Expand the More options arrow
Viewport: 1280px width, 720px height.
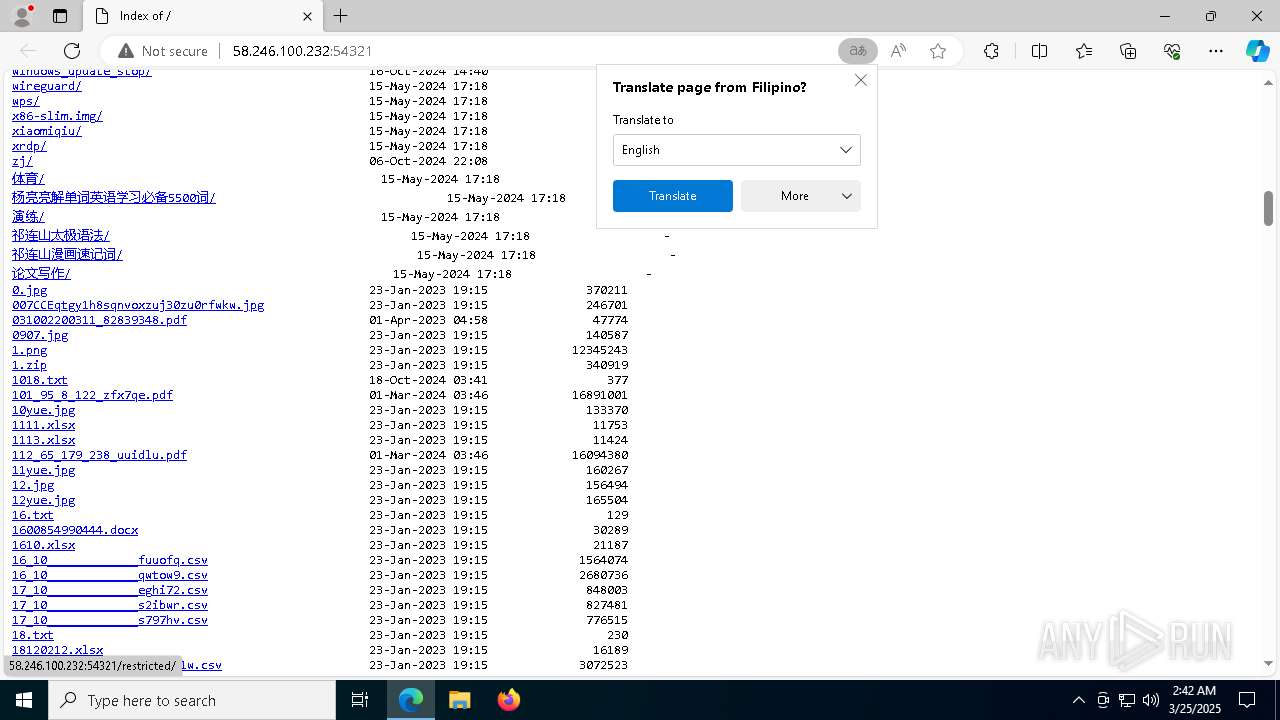pyautogui.click(x=847, y=196)
